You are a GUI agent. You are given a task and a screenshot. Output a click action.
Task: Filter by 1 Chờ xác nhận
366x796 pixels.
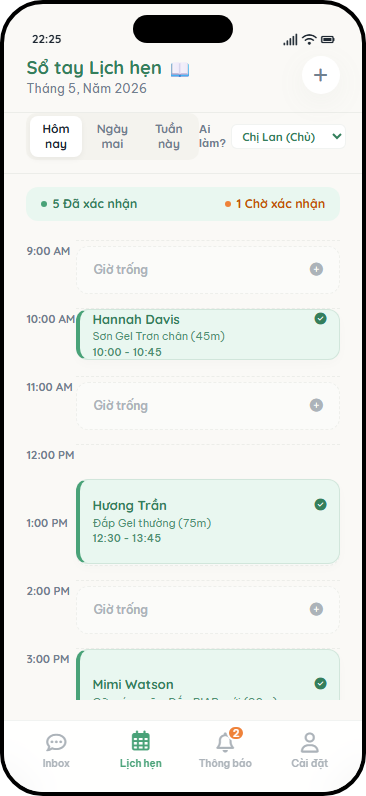tap(275, 204)
